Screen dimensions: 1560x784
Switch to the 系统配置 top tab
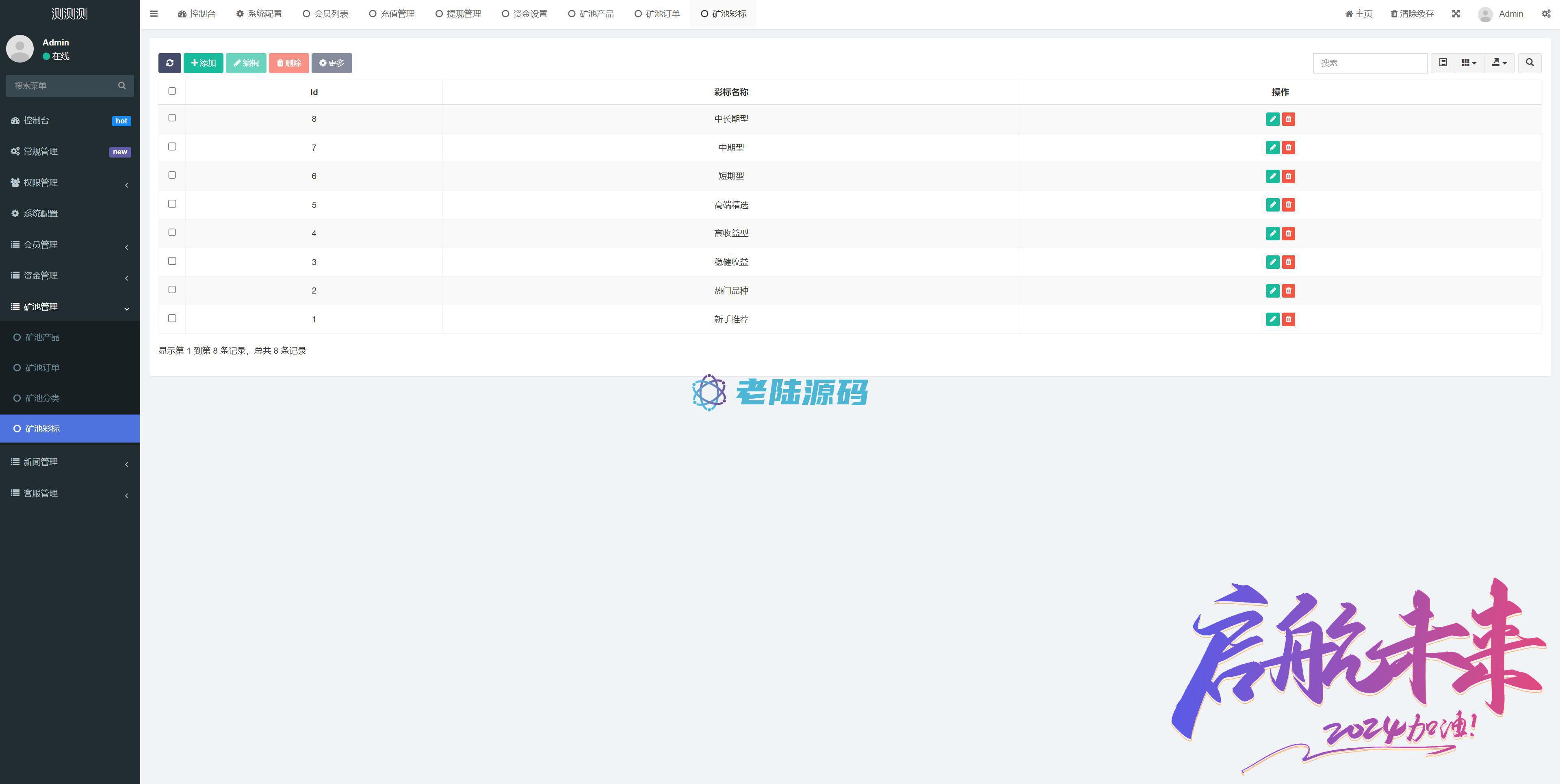259,13
